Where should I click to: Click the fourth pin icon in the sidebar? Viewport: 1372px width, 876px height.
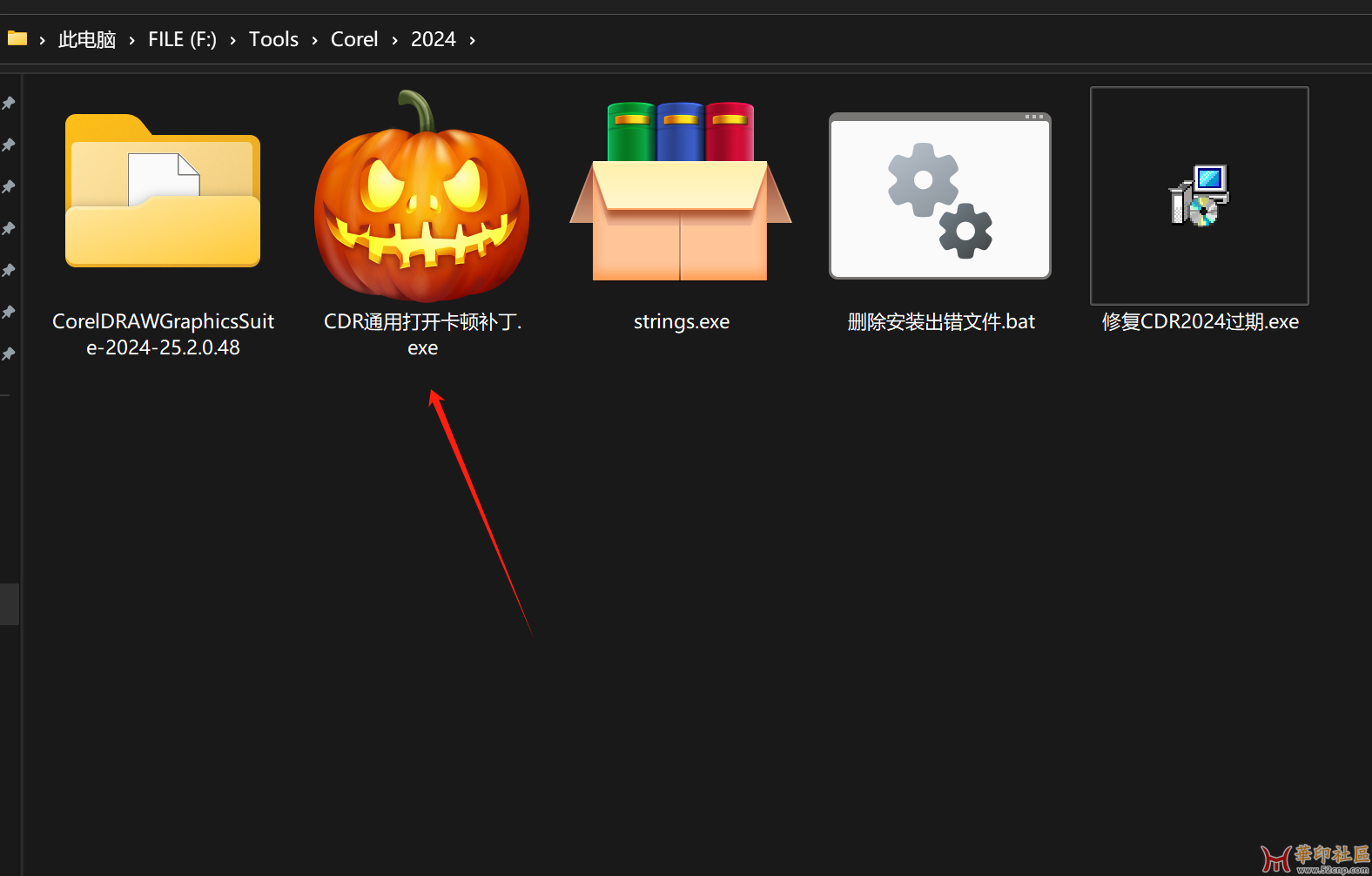point(9,228)
